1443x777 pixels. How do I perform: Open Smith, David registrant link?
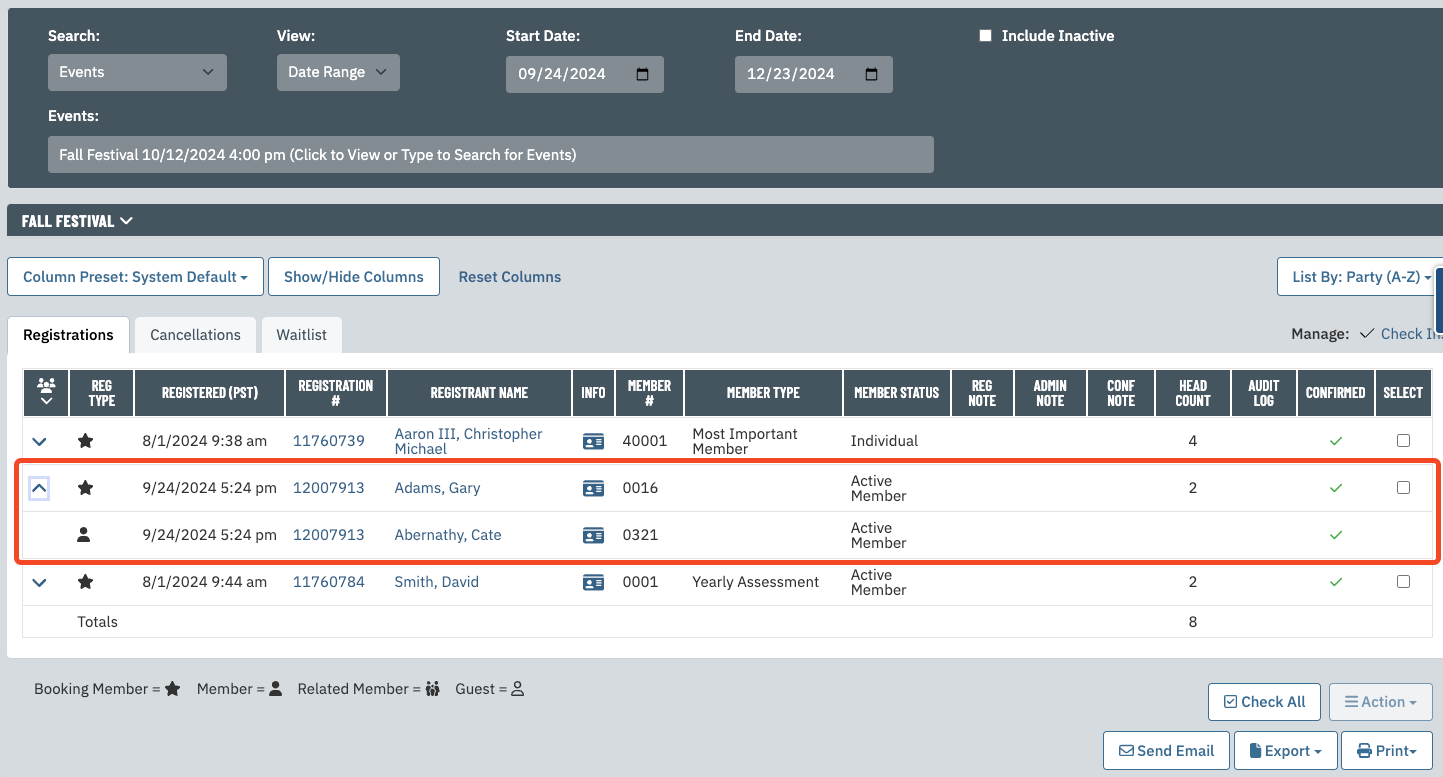point(437,582)
